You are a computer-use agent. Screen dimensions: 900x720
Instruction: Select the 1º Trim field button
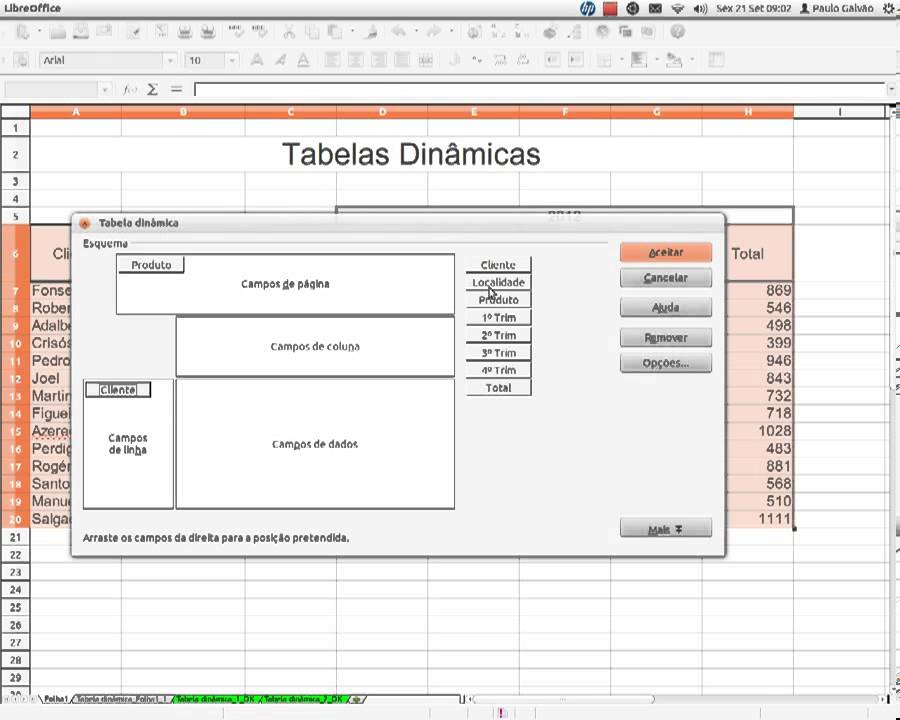pyautogui.click(x=498, y=318)
